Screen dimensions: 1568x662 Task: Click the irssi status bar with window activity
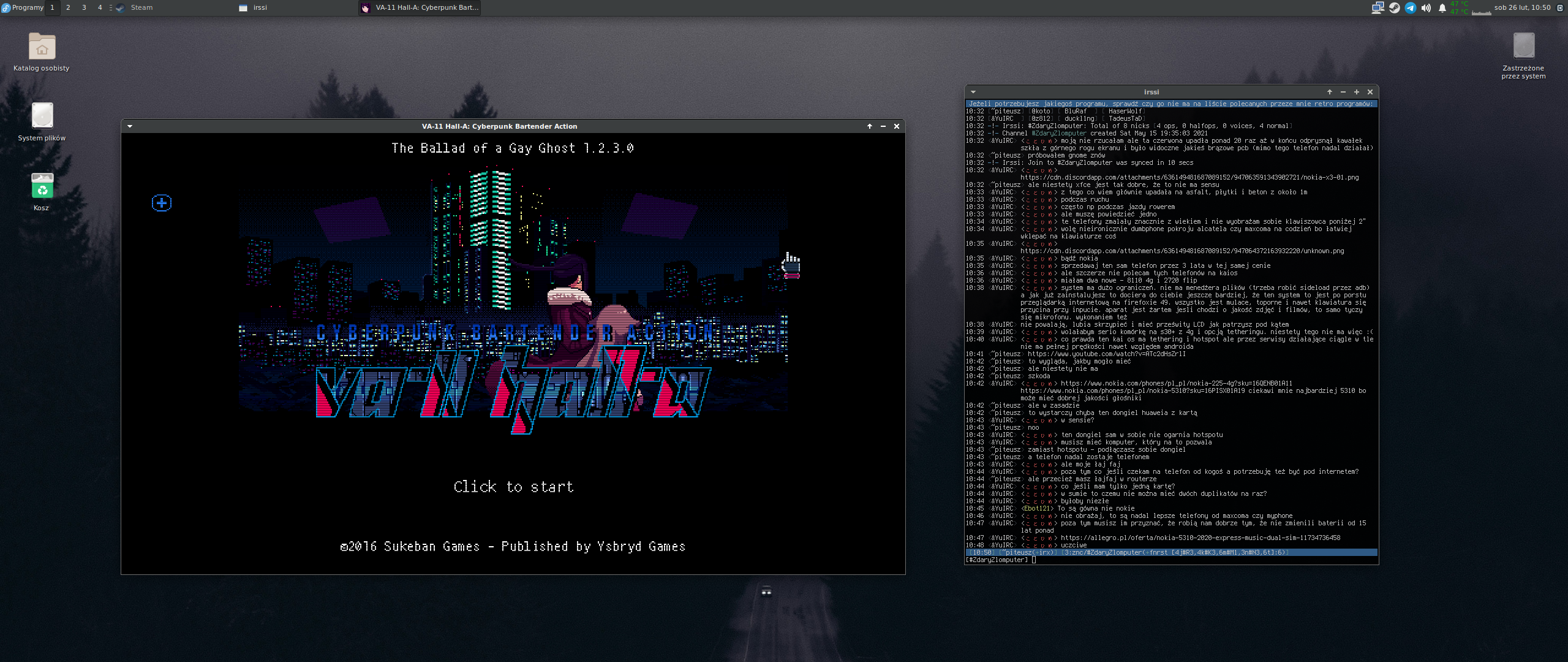1171,553
